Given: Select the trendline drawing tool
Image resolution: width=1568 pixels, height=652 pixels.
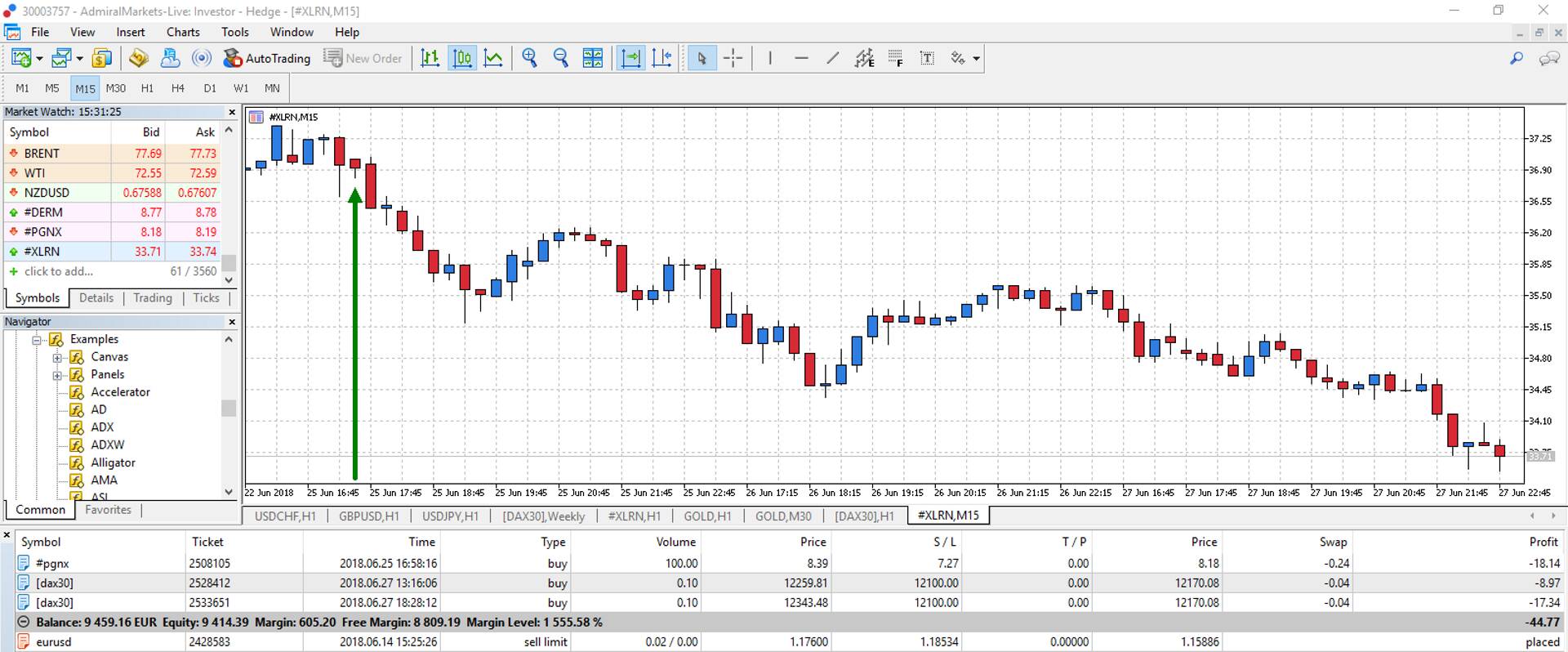Looking at the screenshot, I should point(832,58).
